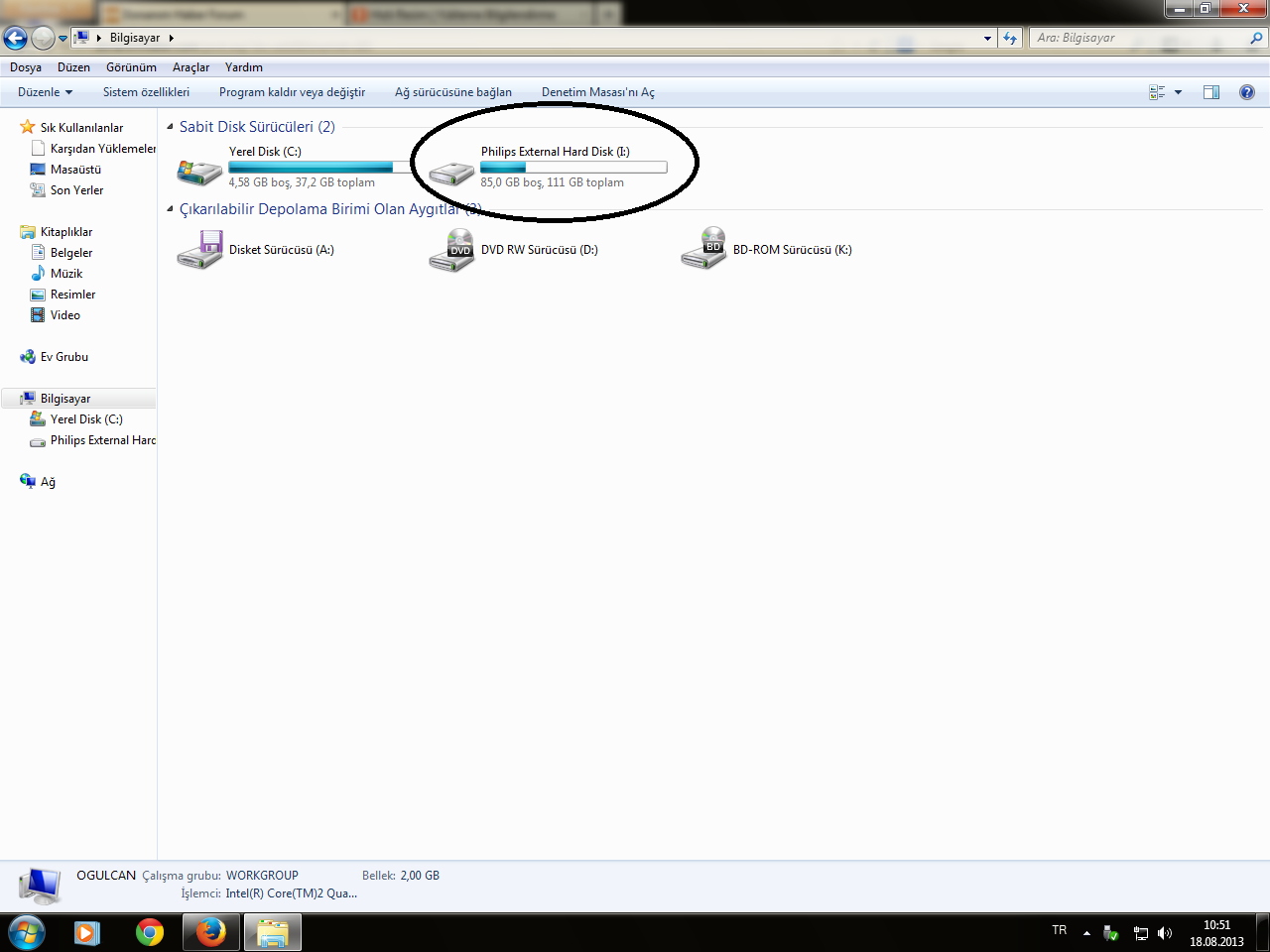Click arrow after Bilgisayar in address bar
Viewport: 1270px width, 952px height.
point(171,38)
